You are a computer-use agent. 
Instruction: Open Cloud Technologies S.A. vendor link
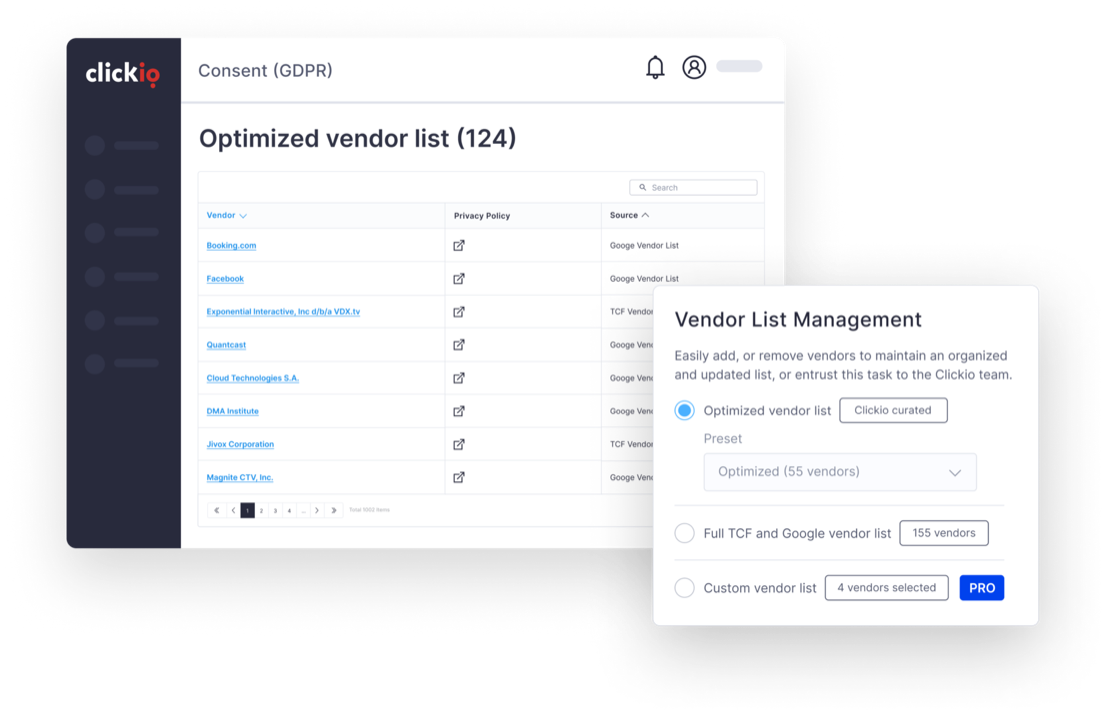[x=252, y=378]
